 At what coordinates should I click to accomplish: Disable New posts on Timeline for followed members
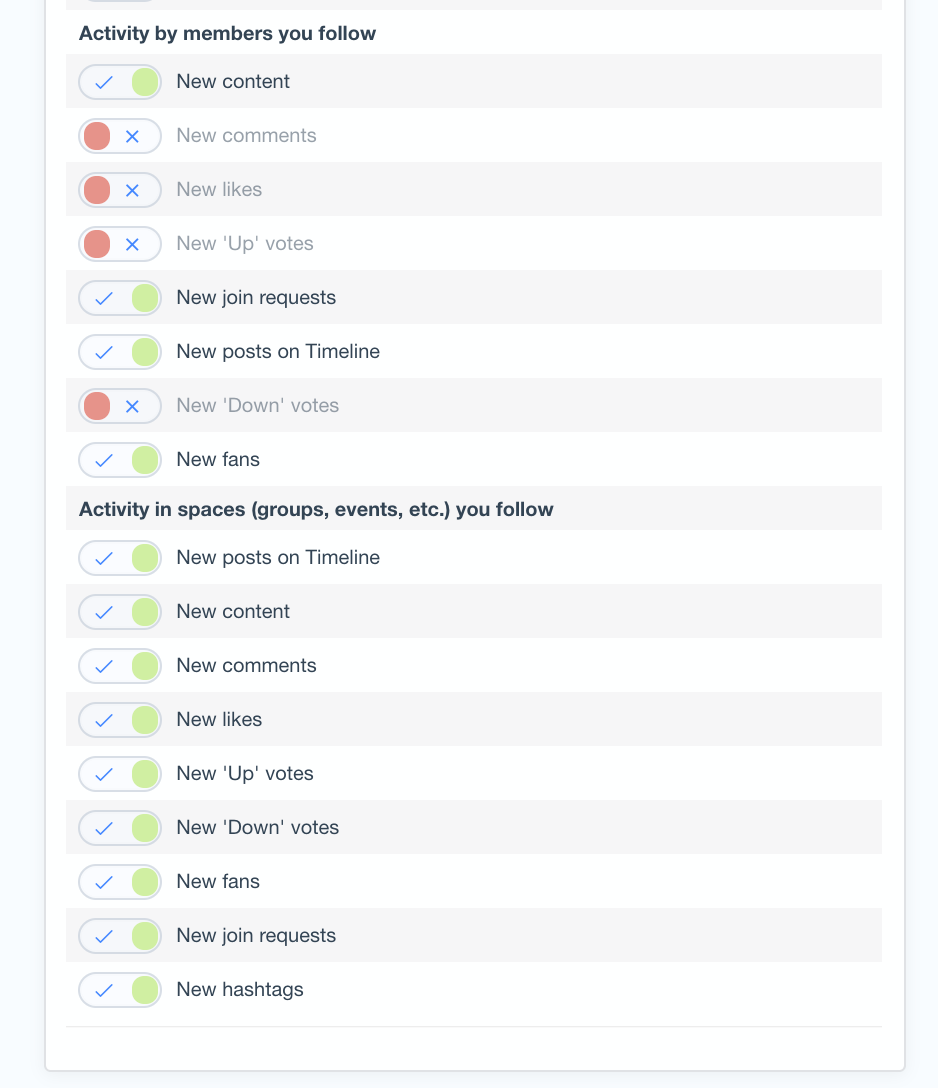[x=120, y=352]
